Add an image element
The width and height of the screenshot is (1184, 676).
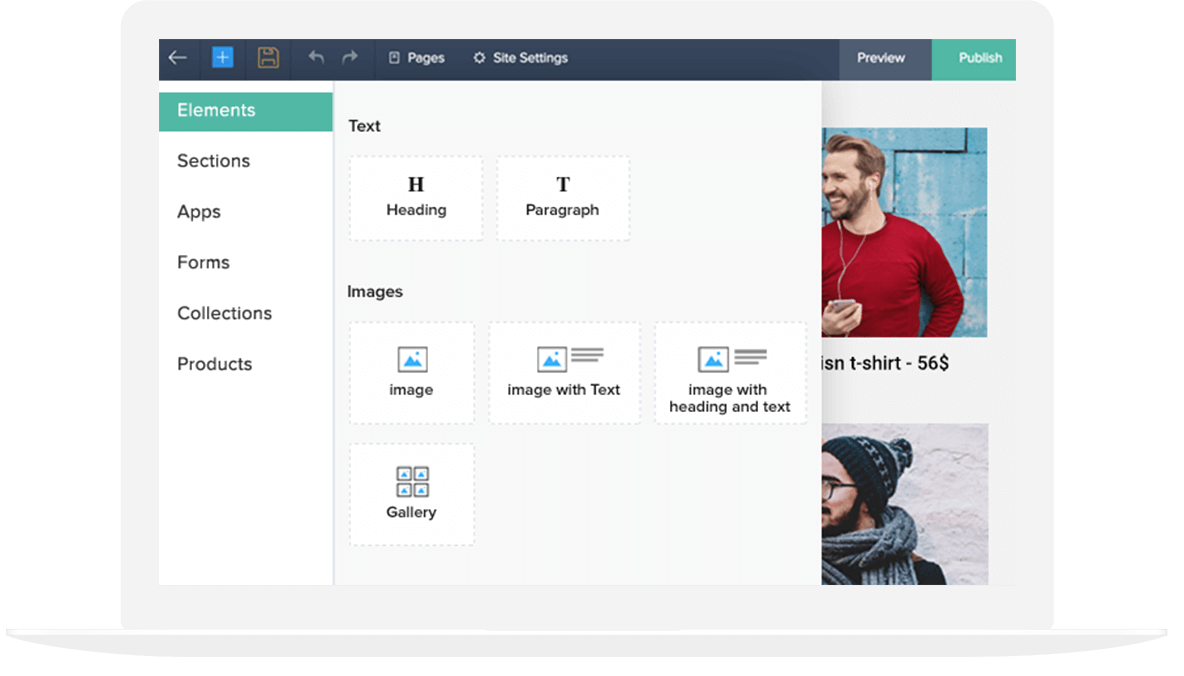(x=411, y=372)
